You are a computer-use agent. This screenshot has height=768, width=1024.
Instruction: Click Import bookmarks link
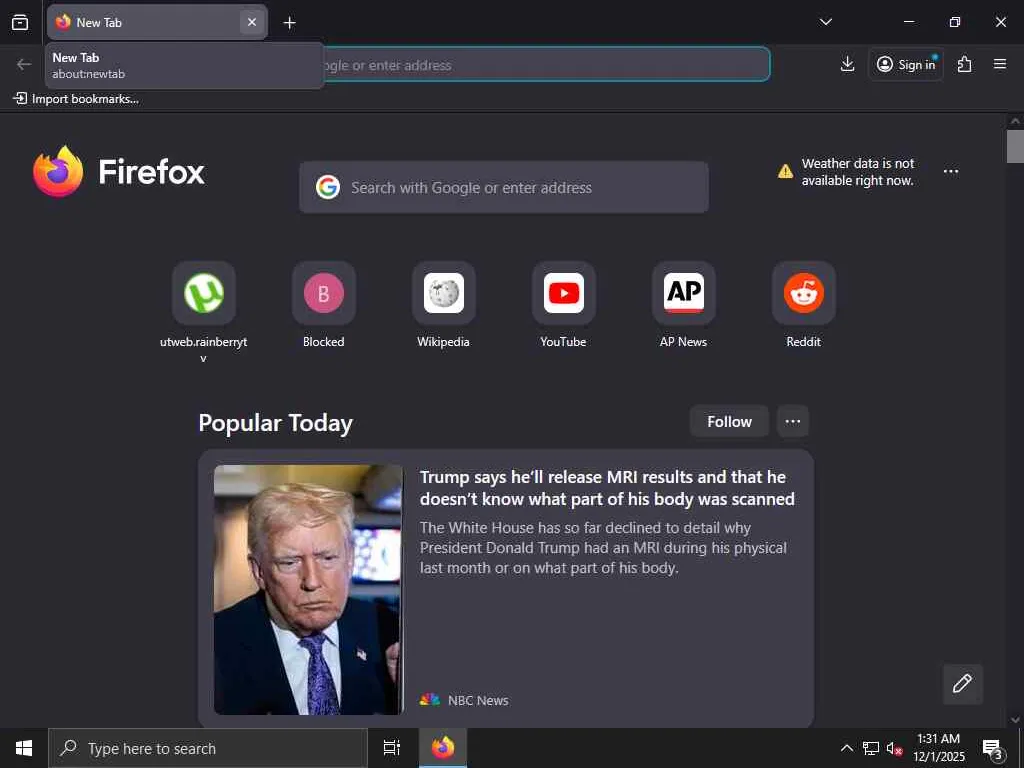point(76,99)
